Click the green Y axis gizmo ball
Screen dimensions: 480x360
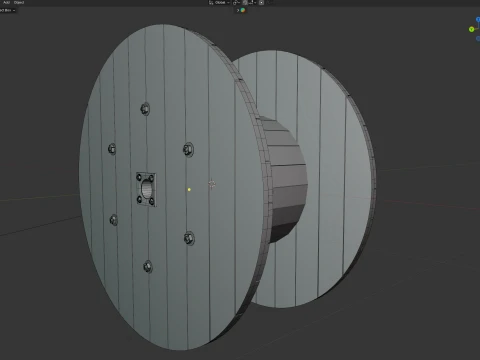click(471, 29)
